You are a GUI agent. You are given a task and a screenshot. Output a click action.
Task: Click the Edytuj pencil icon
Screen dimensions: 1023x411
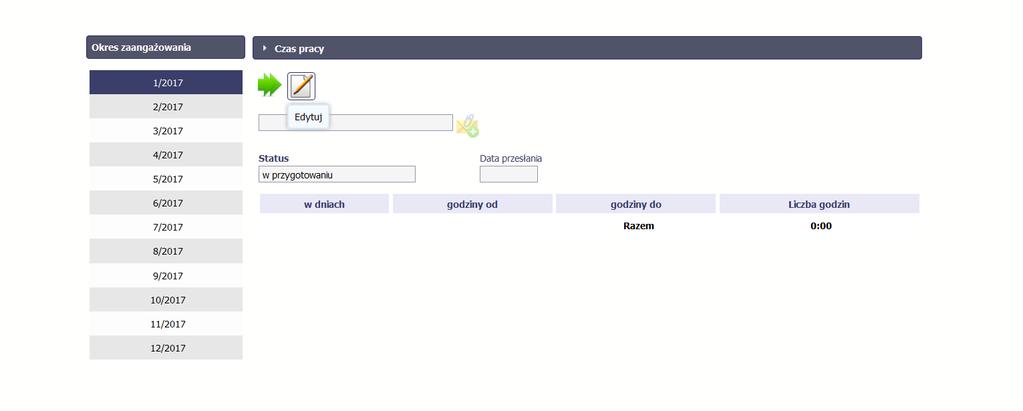[x=301, y=86]
